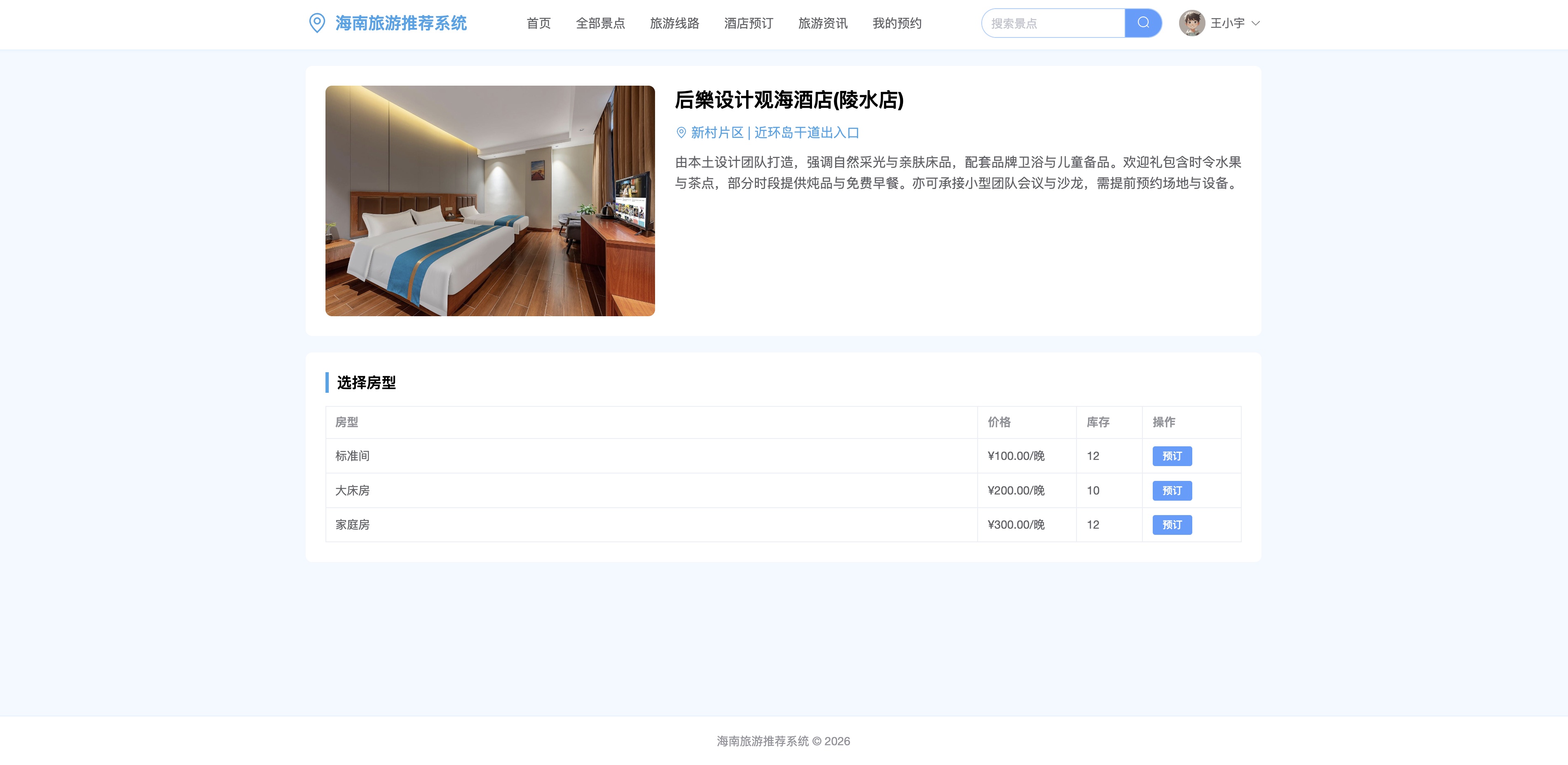
Task: Select the 大床房 room type cell
Action: tap(651, 491)
